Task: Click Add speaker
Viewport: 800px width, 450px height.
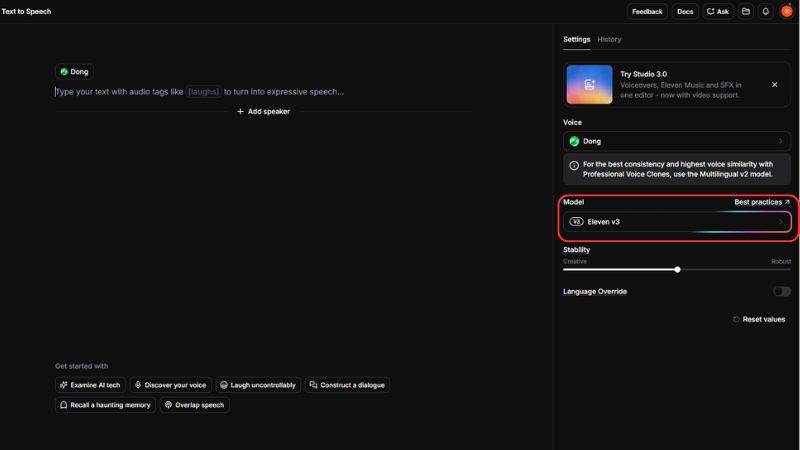Action: pyautogui.click(x=263, y=111)
